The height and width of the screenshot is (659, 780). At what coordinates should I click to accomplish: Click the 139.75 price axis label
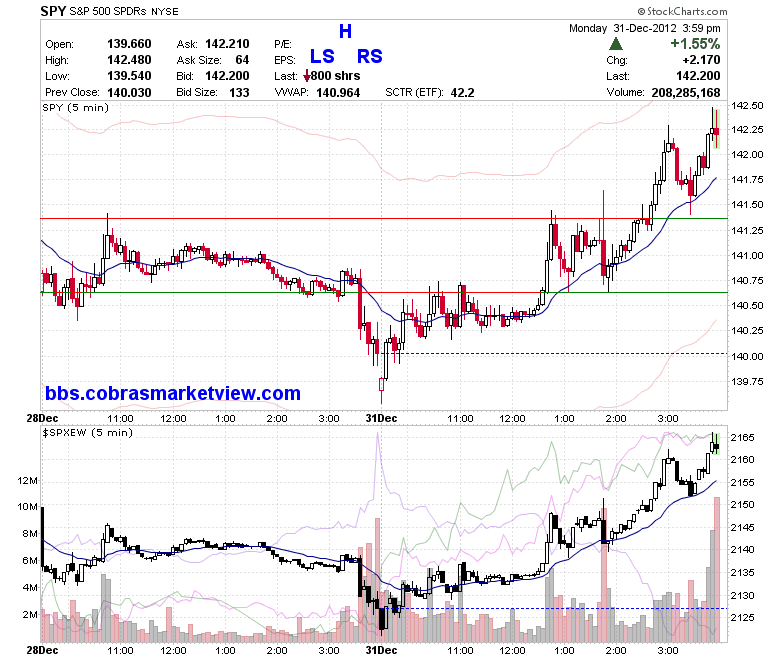tap(747, 381)
